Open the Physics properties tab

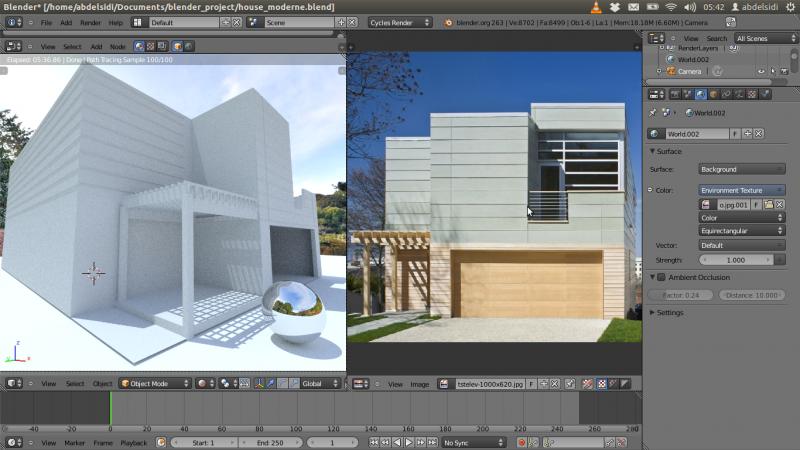764,94
